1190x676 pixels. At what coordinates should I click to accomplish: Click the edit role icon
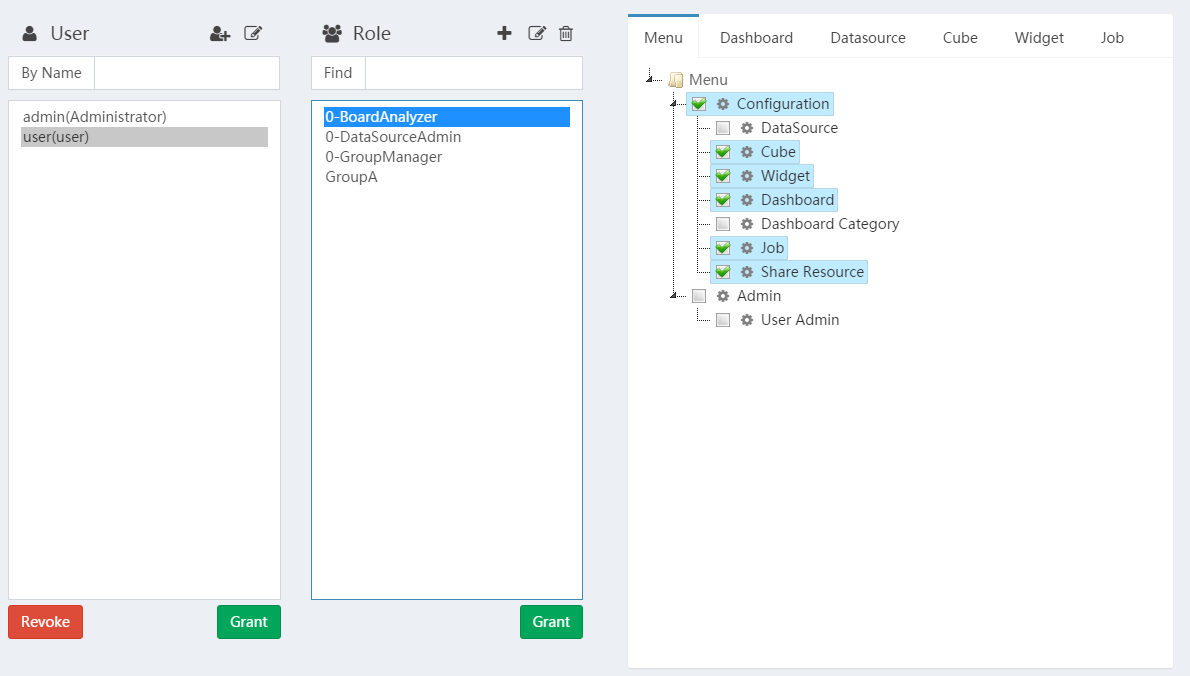point(537,33)
